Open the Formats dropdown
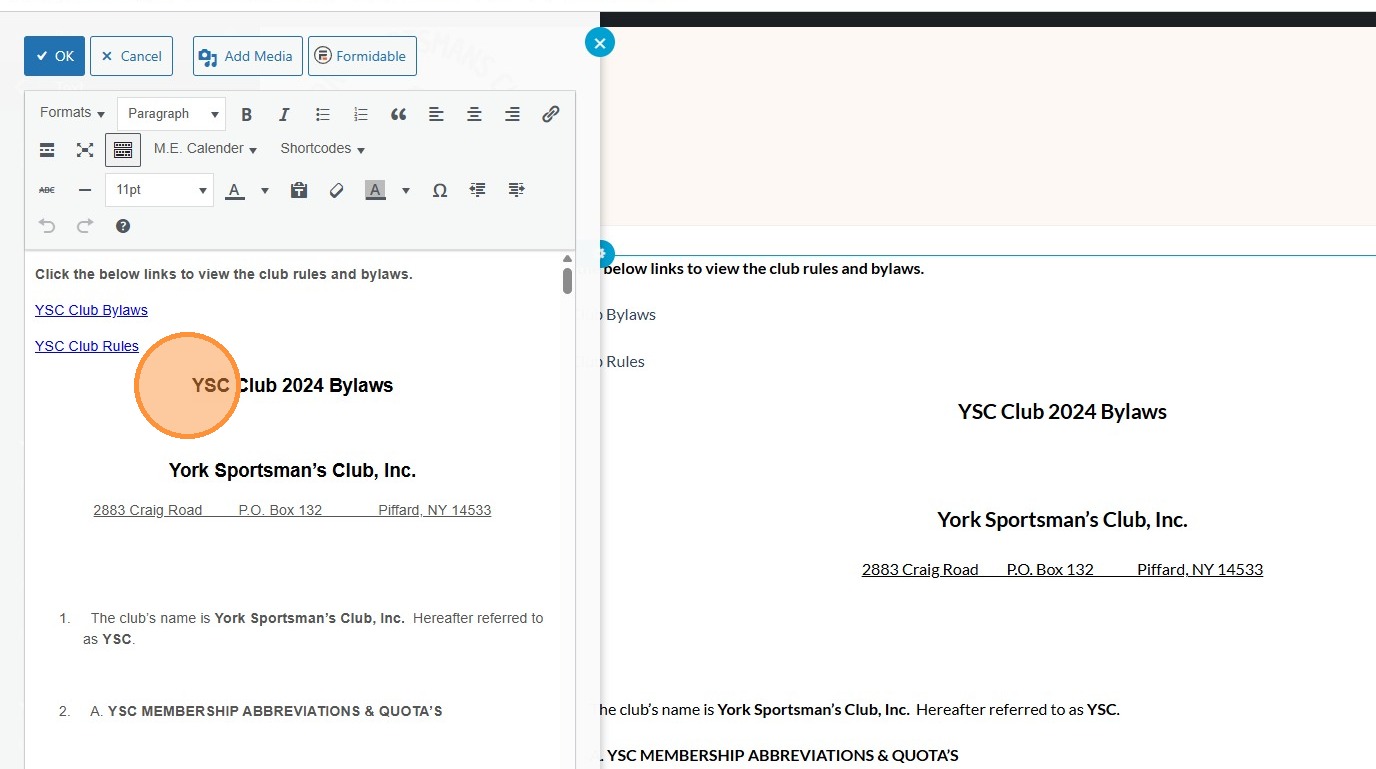The width and height of the screenshot is (1376, 769). coord(72,113)
